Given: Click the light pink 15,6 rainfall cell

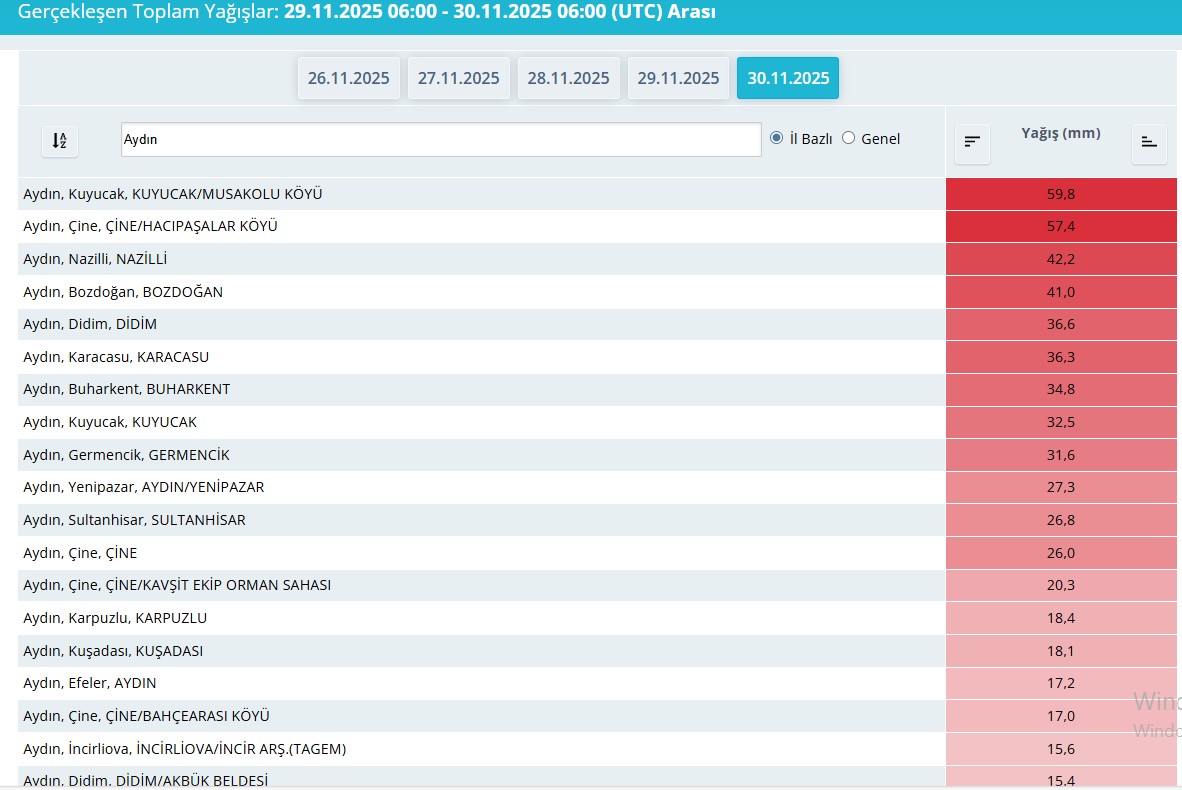Looking at the screenshot, I should pos(1060,749).
